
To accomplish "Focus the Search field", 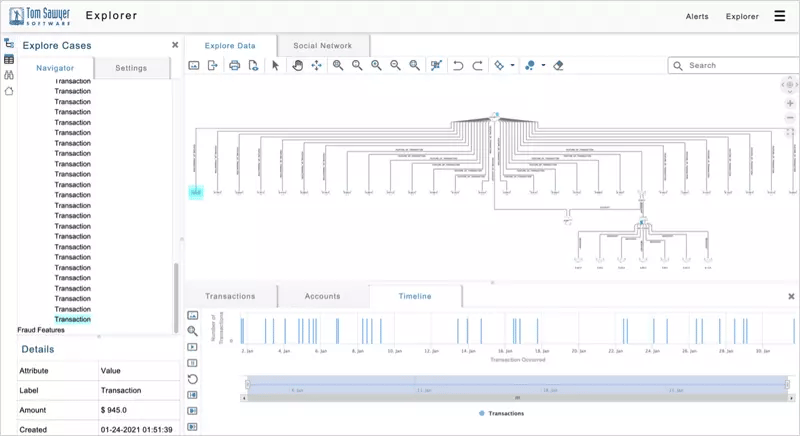I will (x=735, y=65).
